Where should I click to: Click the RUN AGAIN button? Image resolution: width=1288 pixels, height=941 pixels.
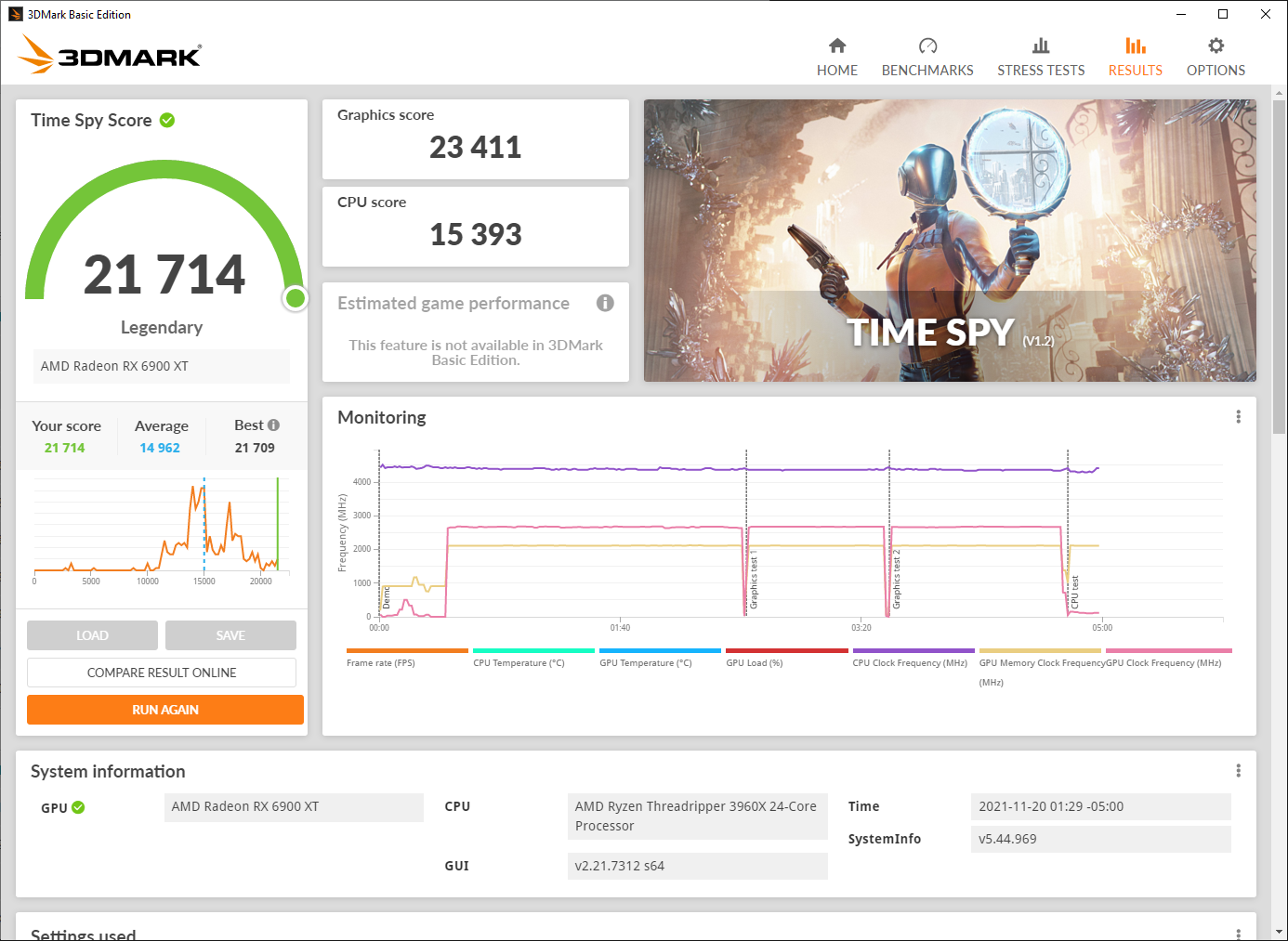(165, 710)
